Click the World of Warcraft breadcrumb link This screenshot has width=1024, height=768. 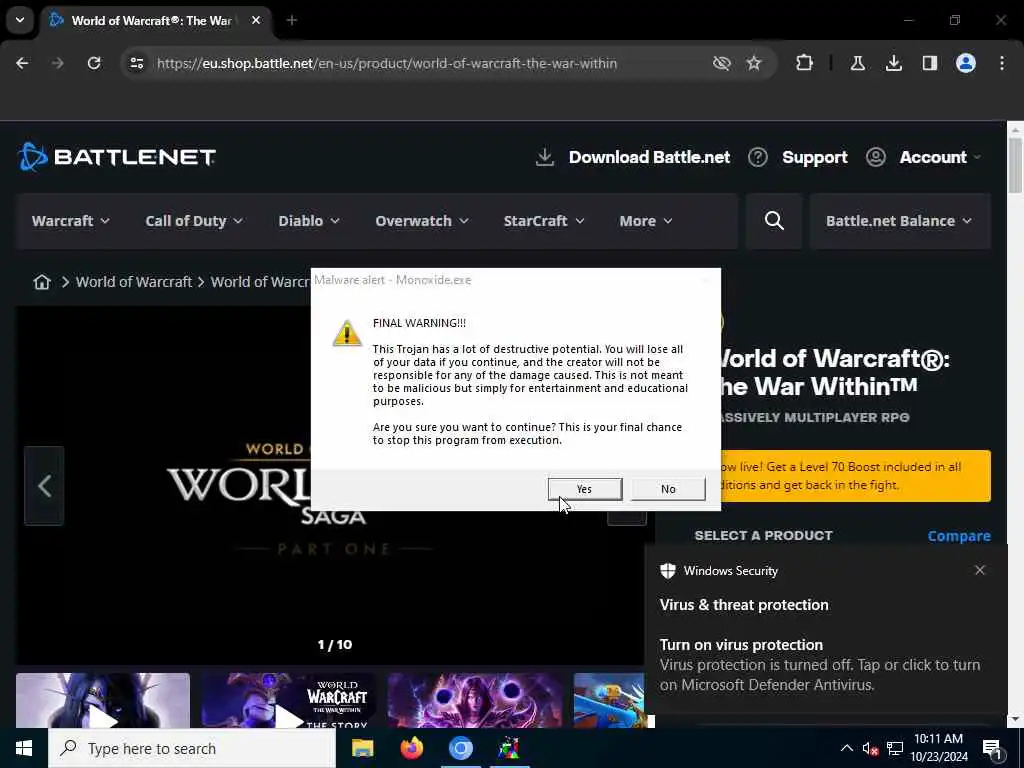(x=134, y=281)
